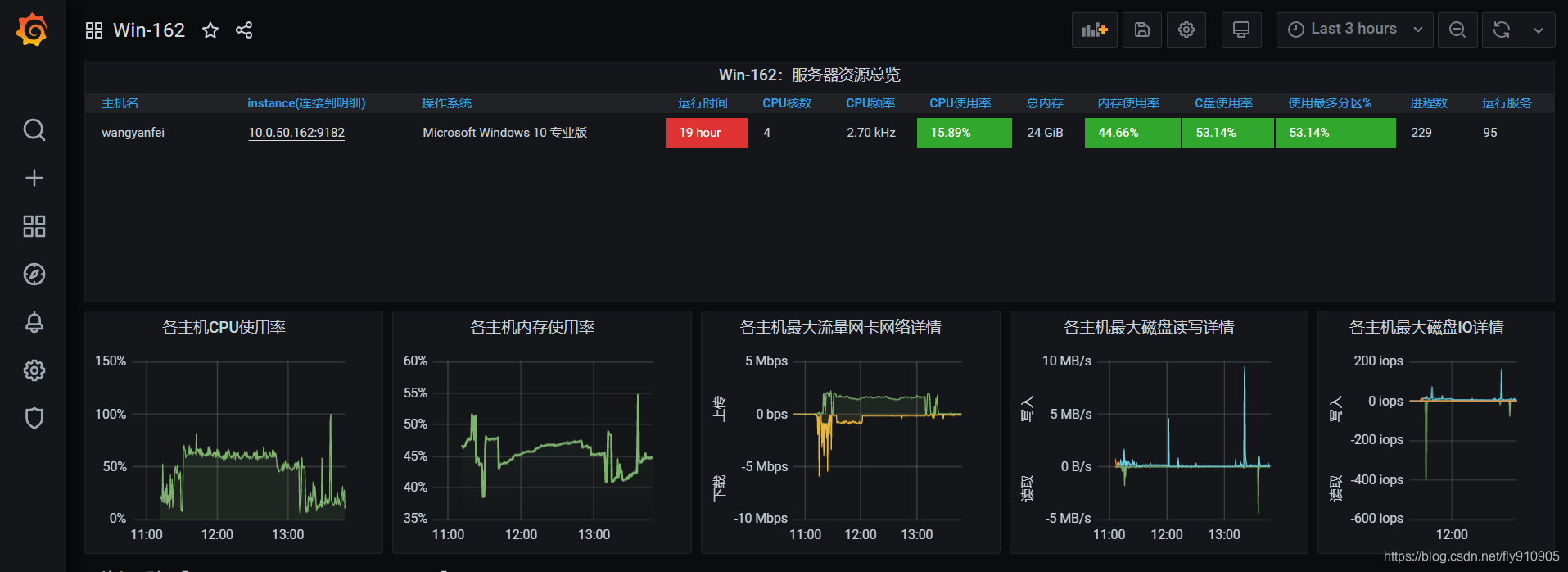Image resolution: width=1568 pixels, height=572 pixels.
Task: Click the red 19 hour uptime cell
Action: (707, 133)
